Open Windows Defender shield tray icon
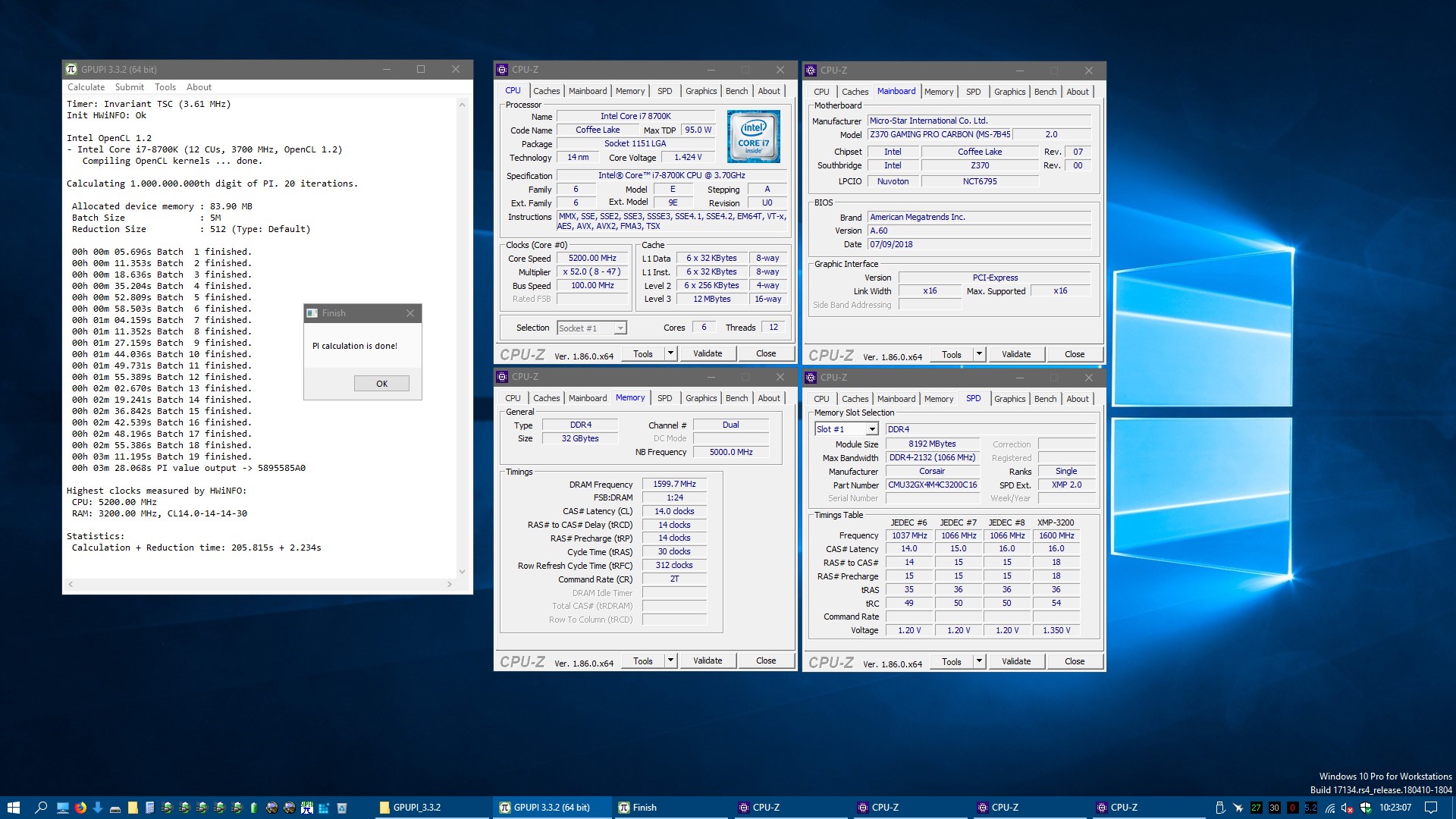This screenshot has width=1456, height=819. [1366, 808]
